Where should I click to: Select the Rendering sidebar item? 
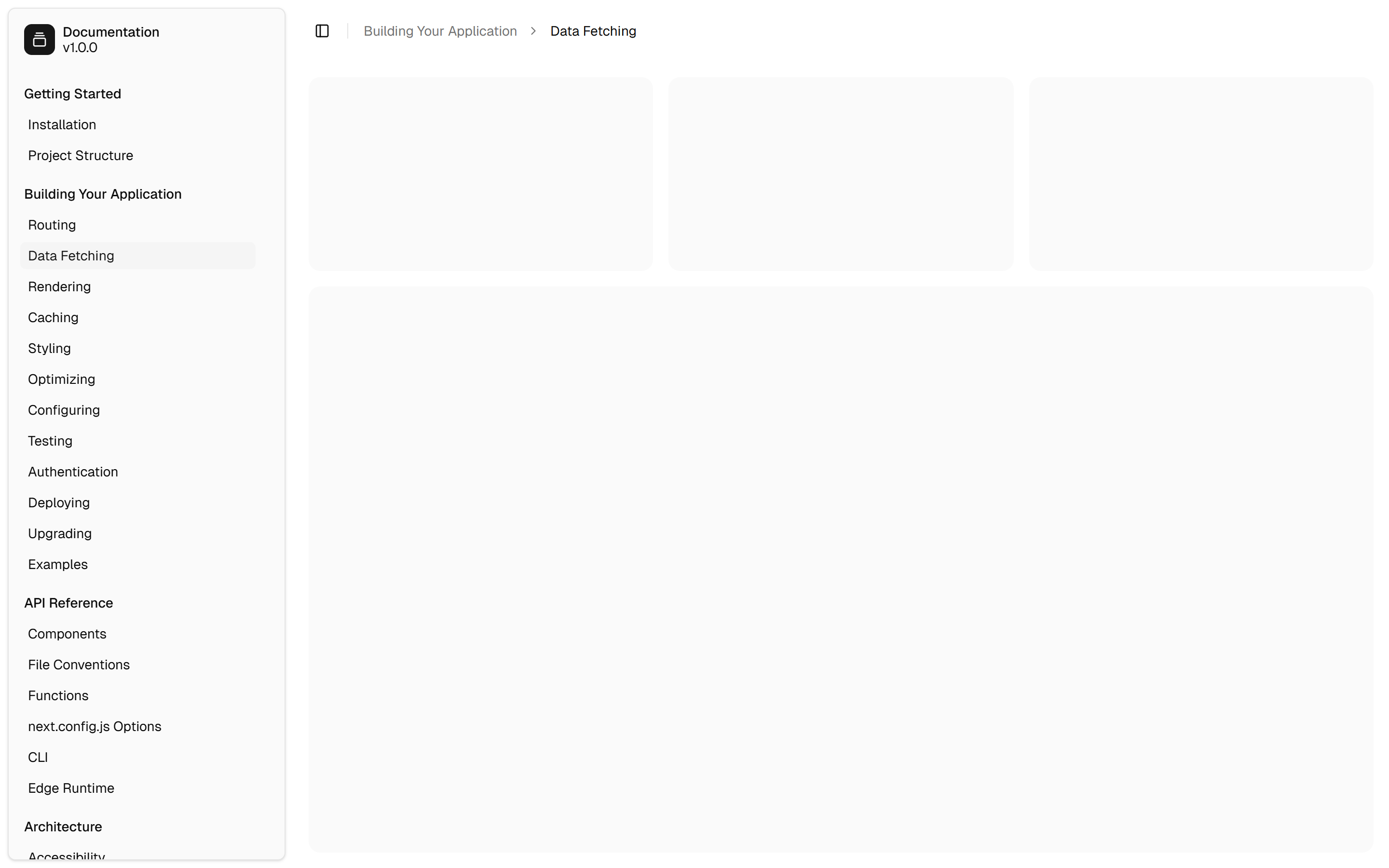point(59,286)
